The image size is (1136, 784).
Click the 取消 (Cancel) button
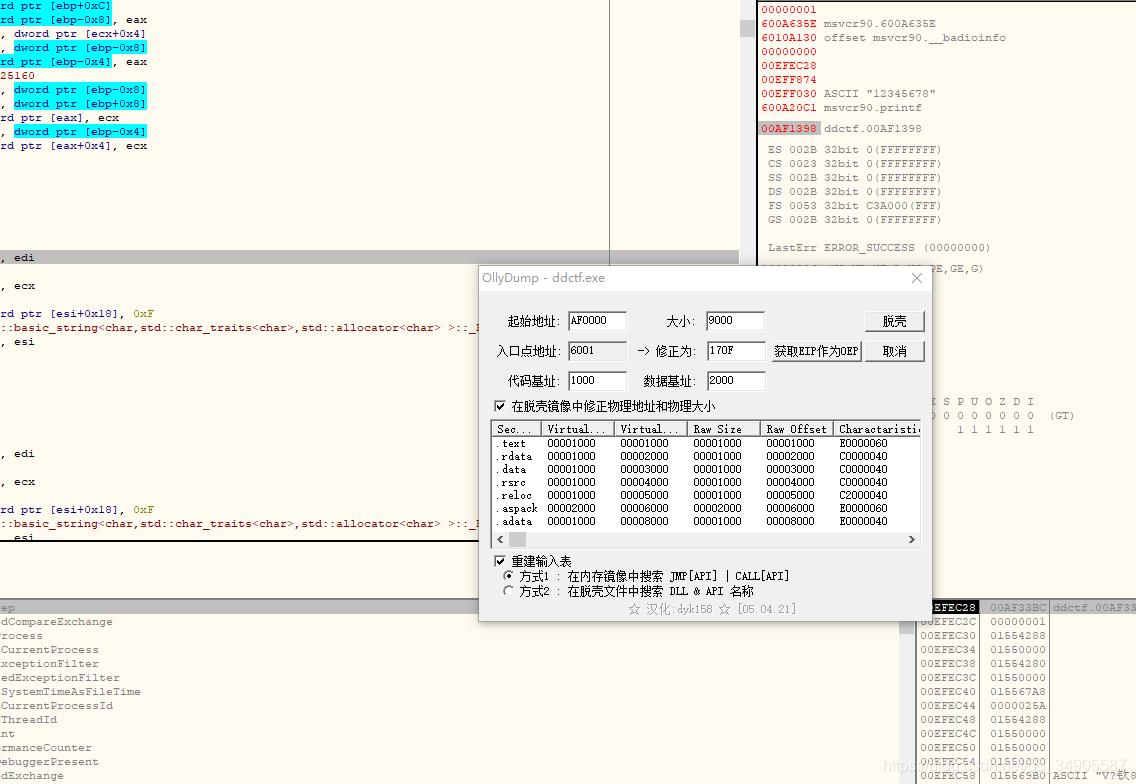(894, 351)
